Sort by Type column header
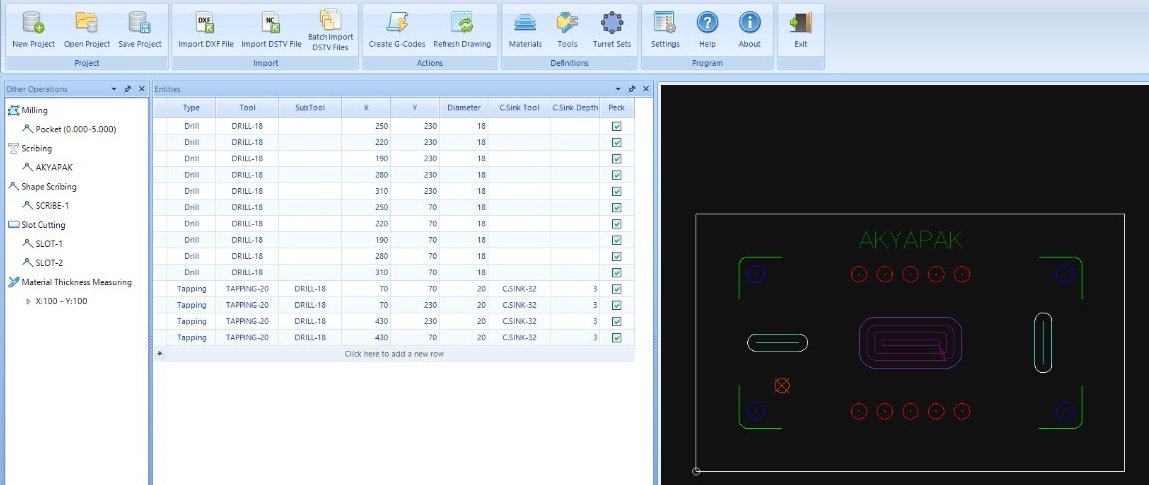This screenshot has width=1149, height=485. [191, 108]
